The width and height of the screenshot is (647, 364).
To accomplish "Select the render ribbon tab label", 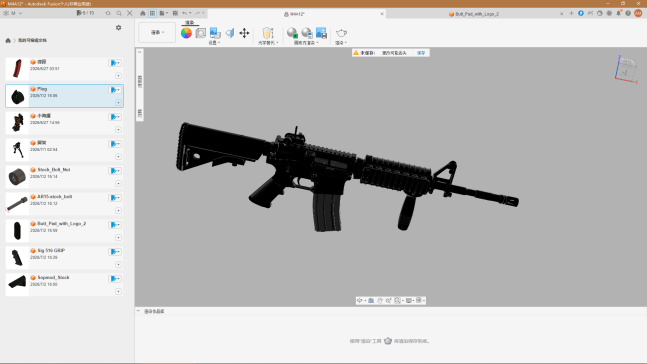I will pyautogui.click(x=189, y=22).
